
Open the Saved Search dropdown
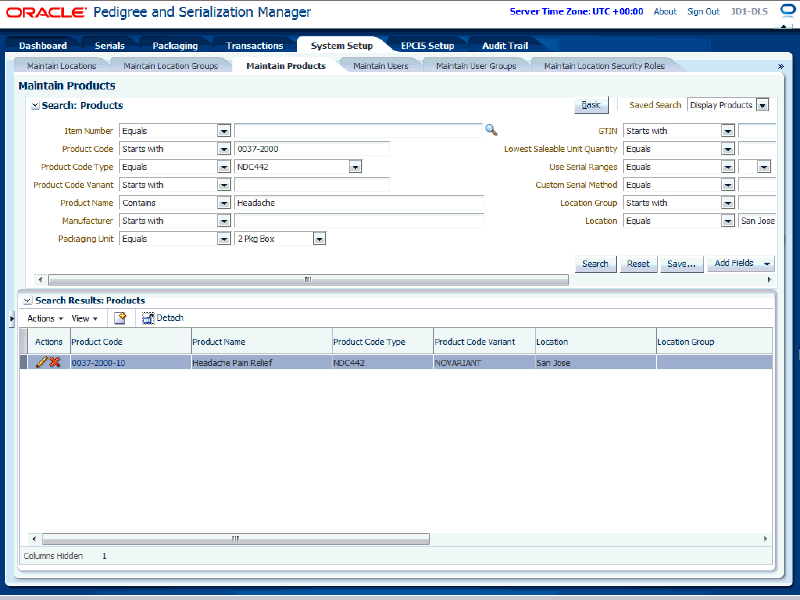(763, 105)
